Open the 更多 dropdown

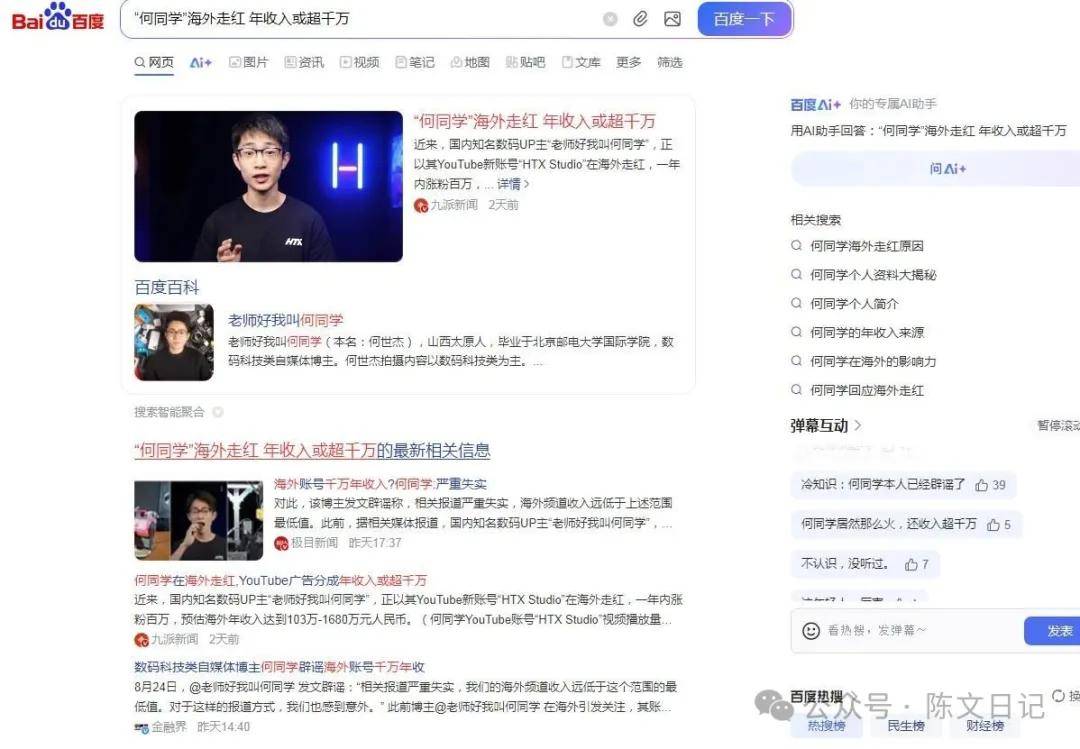click(x=627, y=61)
